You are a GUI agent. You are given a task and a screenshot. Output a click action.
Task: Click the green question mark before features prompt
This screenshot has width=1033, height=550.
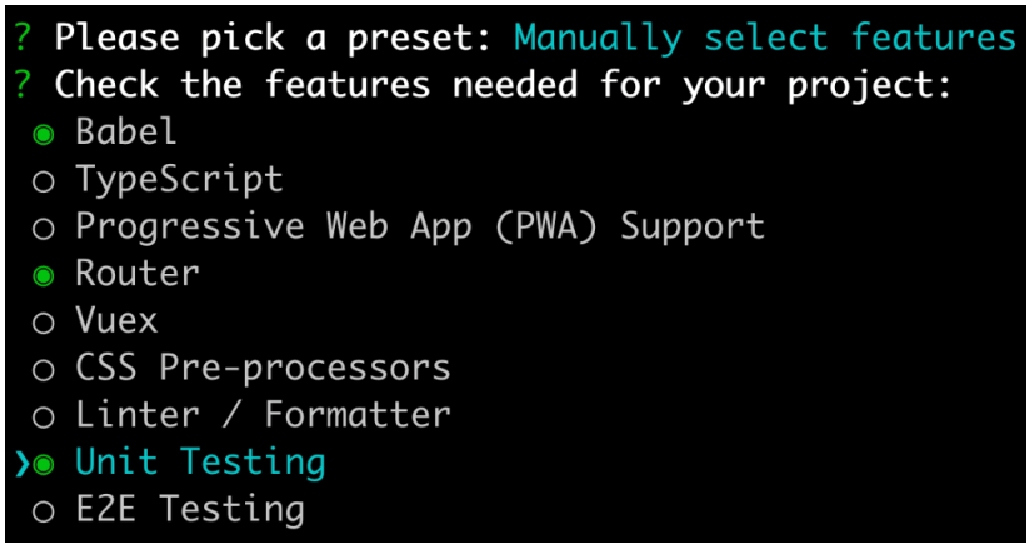pos(22,86)
